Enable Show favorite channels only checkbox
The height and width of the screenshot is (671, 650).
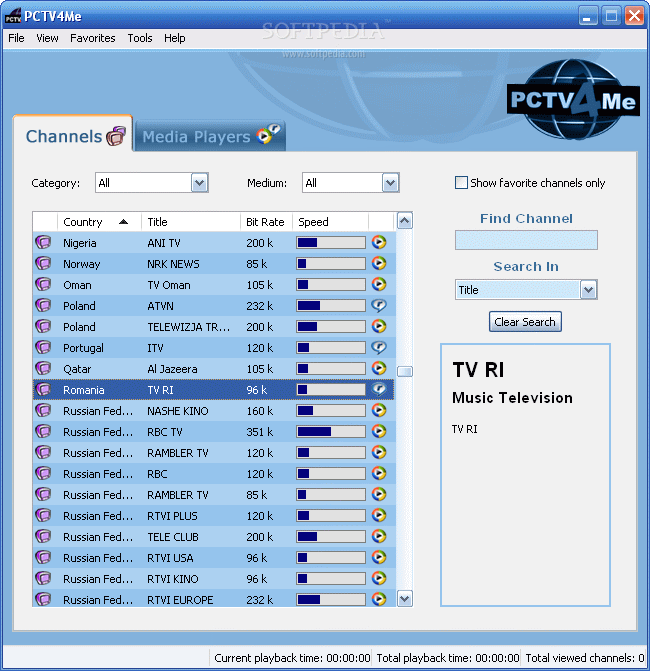pos(461,183)
